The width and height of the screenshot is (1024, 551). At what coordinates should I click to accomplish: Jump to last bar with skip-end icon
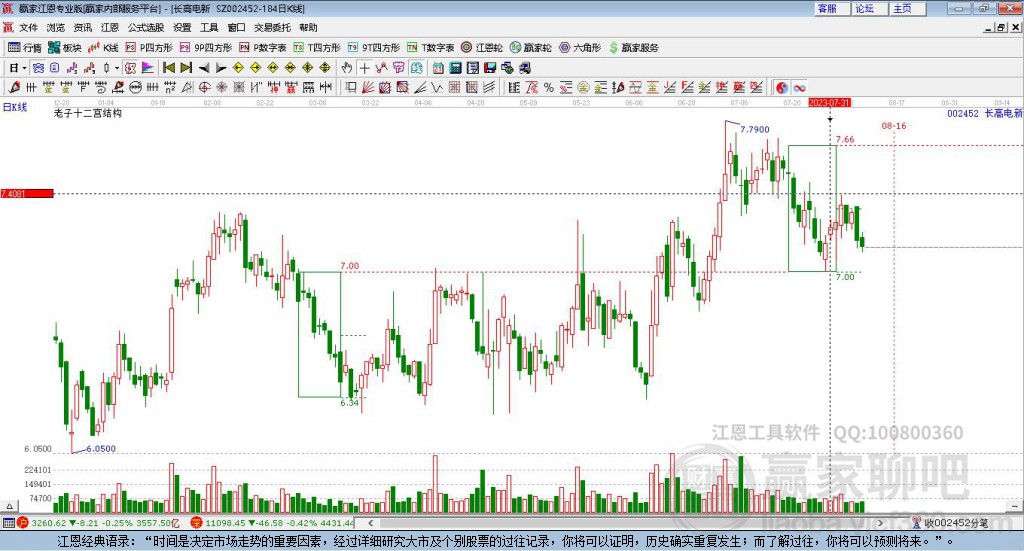click(x=186, y=68)
